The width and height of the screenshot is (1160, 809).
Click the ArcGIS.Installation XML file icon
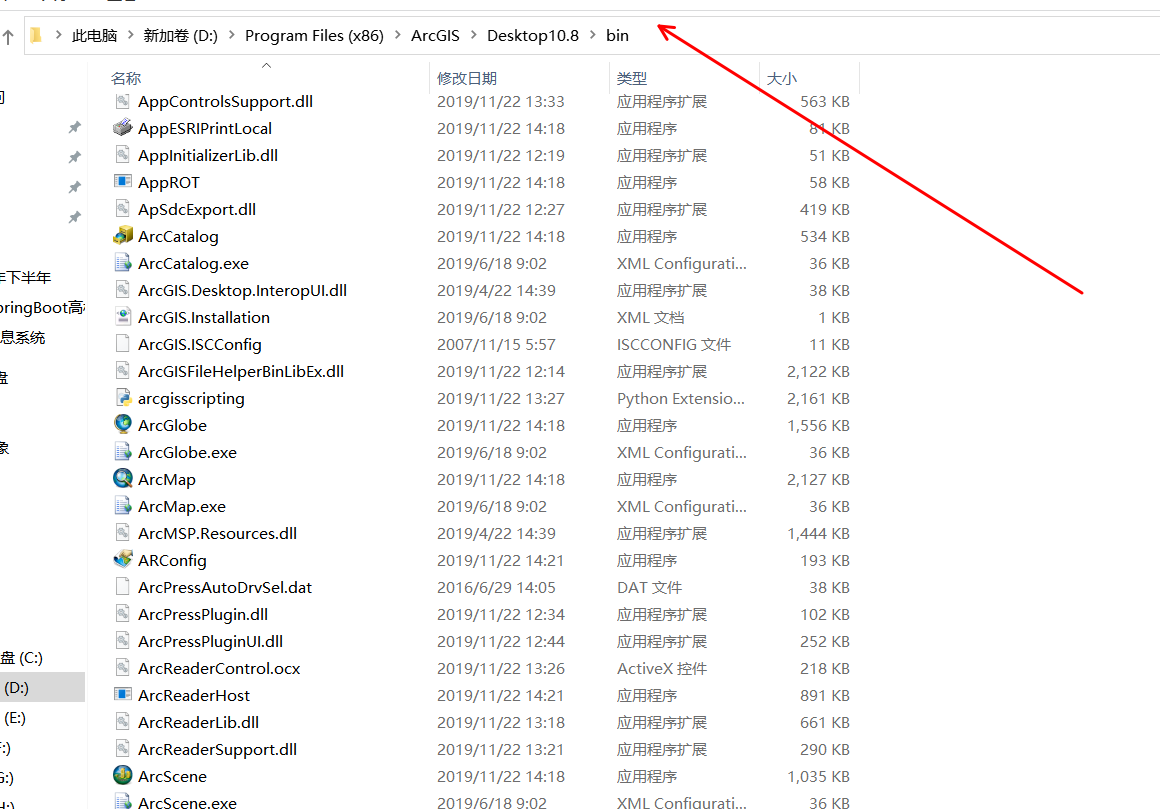point(123,317)
